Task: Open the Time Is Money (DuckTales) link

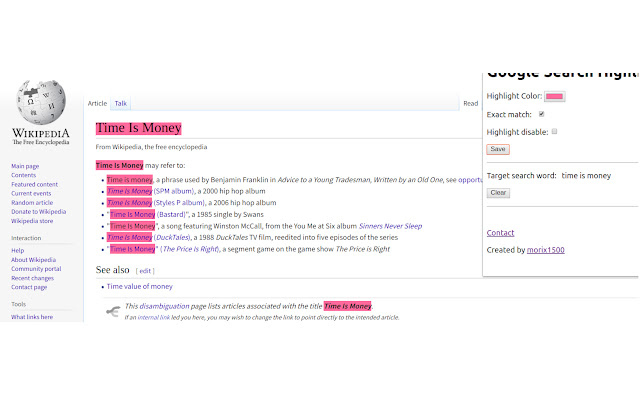Action: (x=149, y=237)
